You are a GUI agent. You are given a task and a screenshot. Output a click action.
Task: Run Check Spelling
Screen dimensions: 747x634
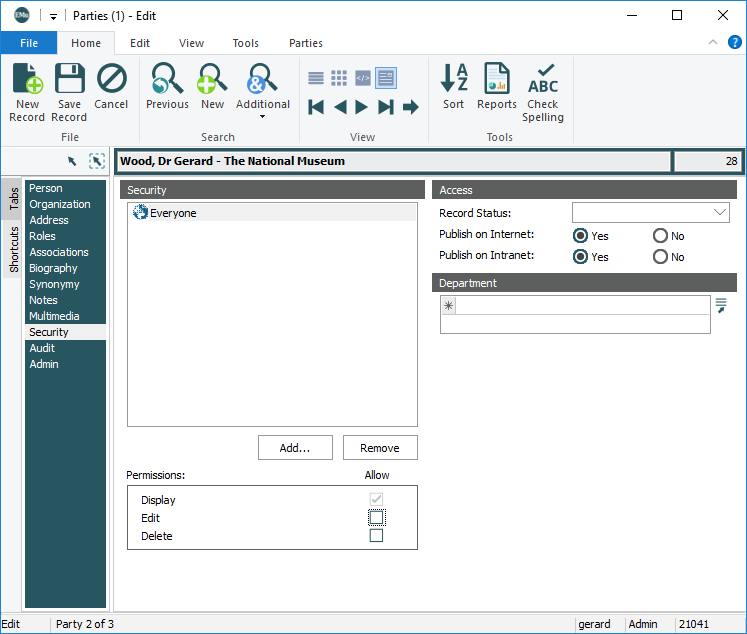[543, 91]
